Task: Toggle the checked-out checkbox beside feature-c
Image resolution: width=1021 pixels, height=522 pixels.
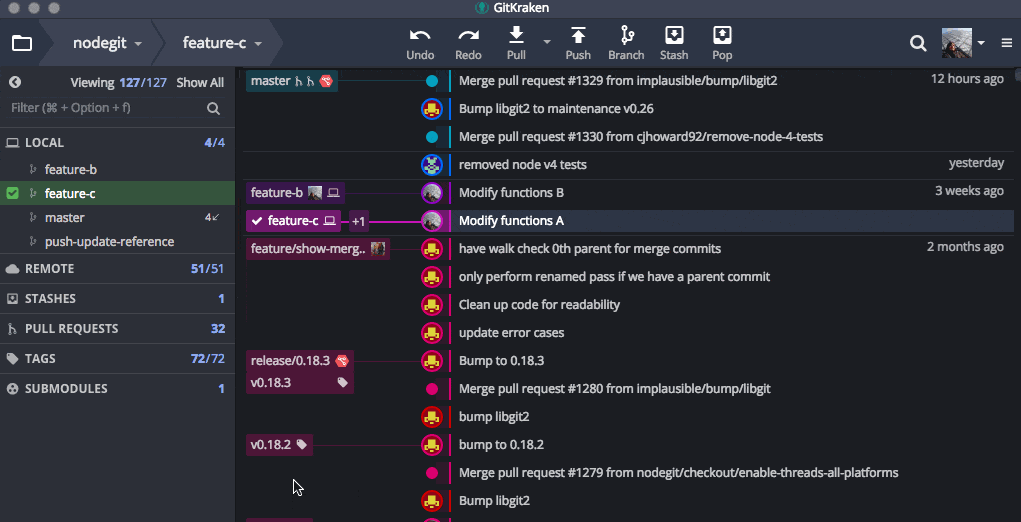Action: point(12,193)
